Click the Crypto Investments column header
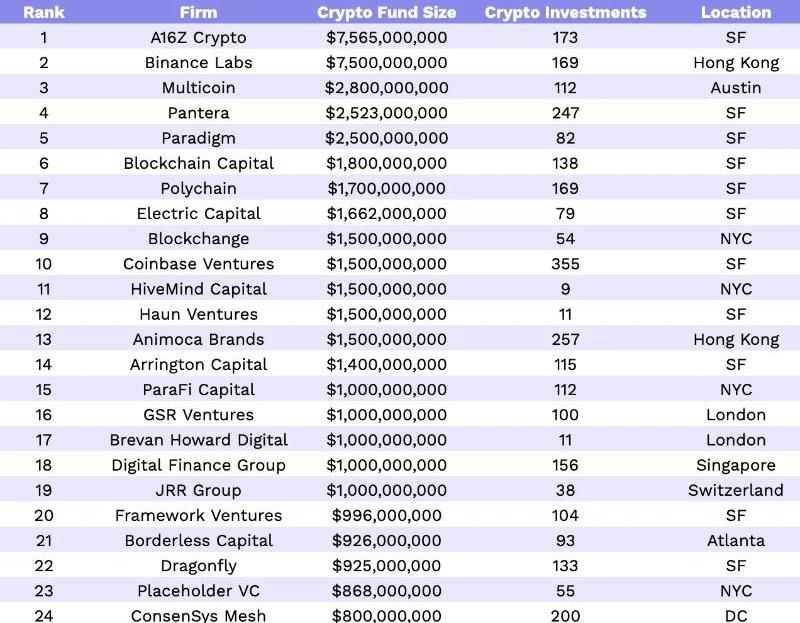Screen dimensions: 800x623 (x=565, y=13)
